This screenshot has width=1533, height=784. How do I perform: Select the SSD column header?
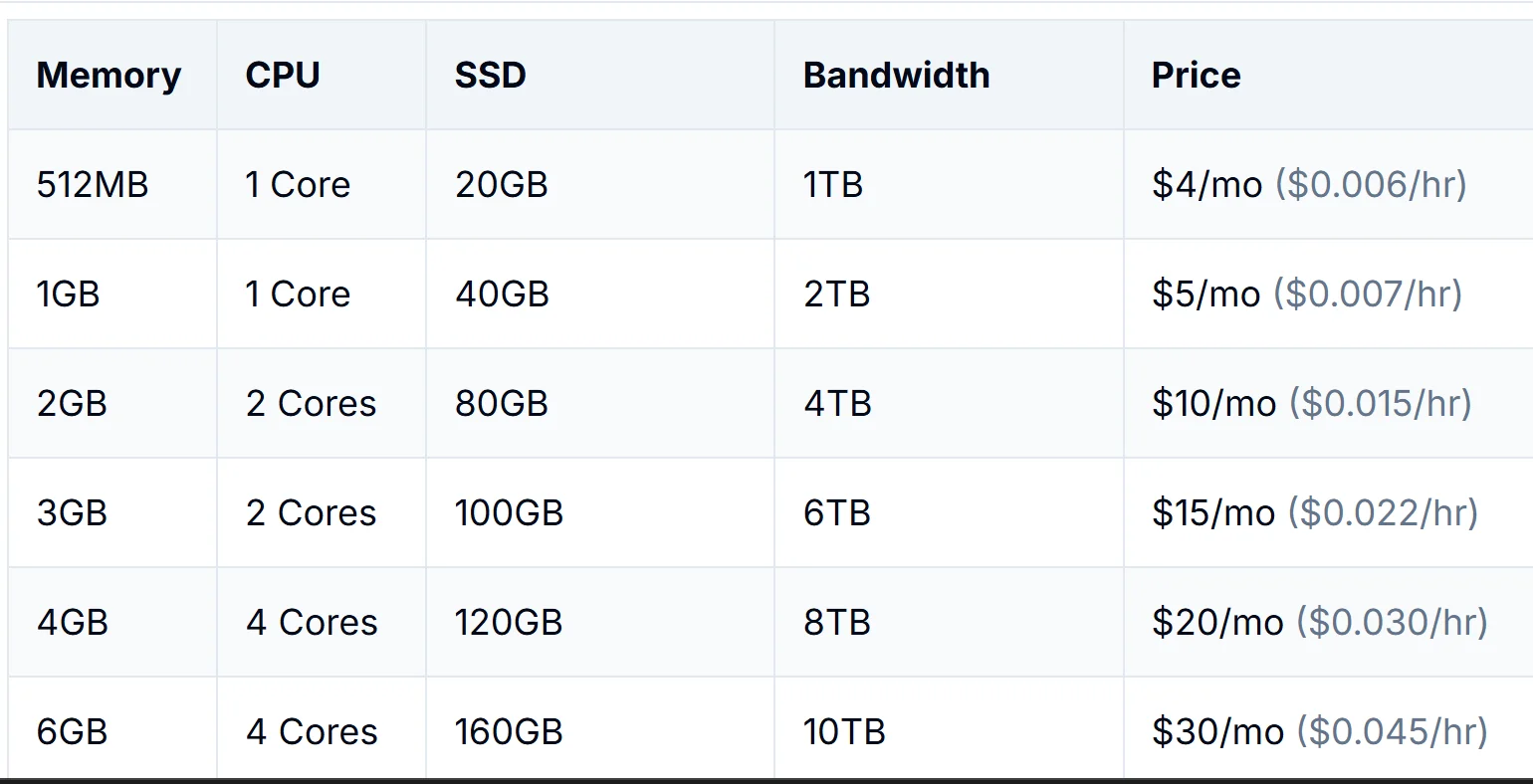coord(490,76)
